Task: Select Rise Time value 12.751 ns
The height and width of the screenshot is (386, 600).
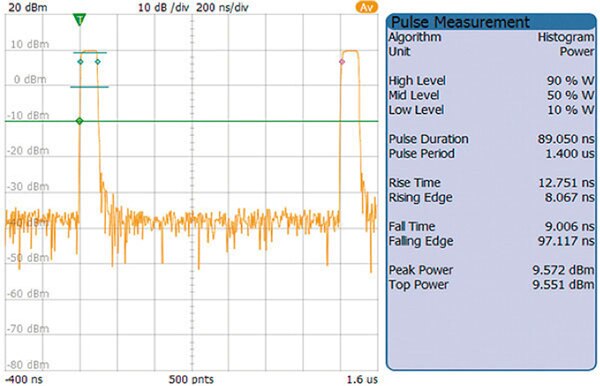Action: pos(566,182)
